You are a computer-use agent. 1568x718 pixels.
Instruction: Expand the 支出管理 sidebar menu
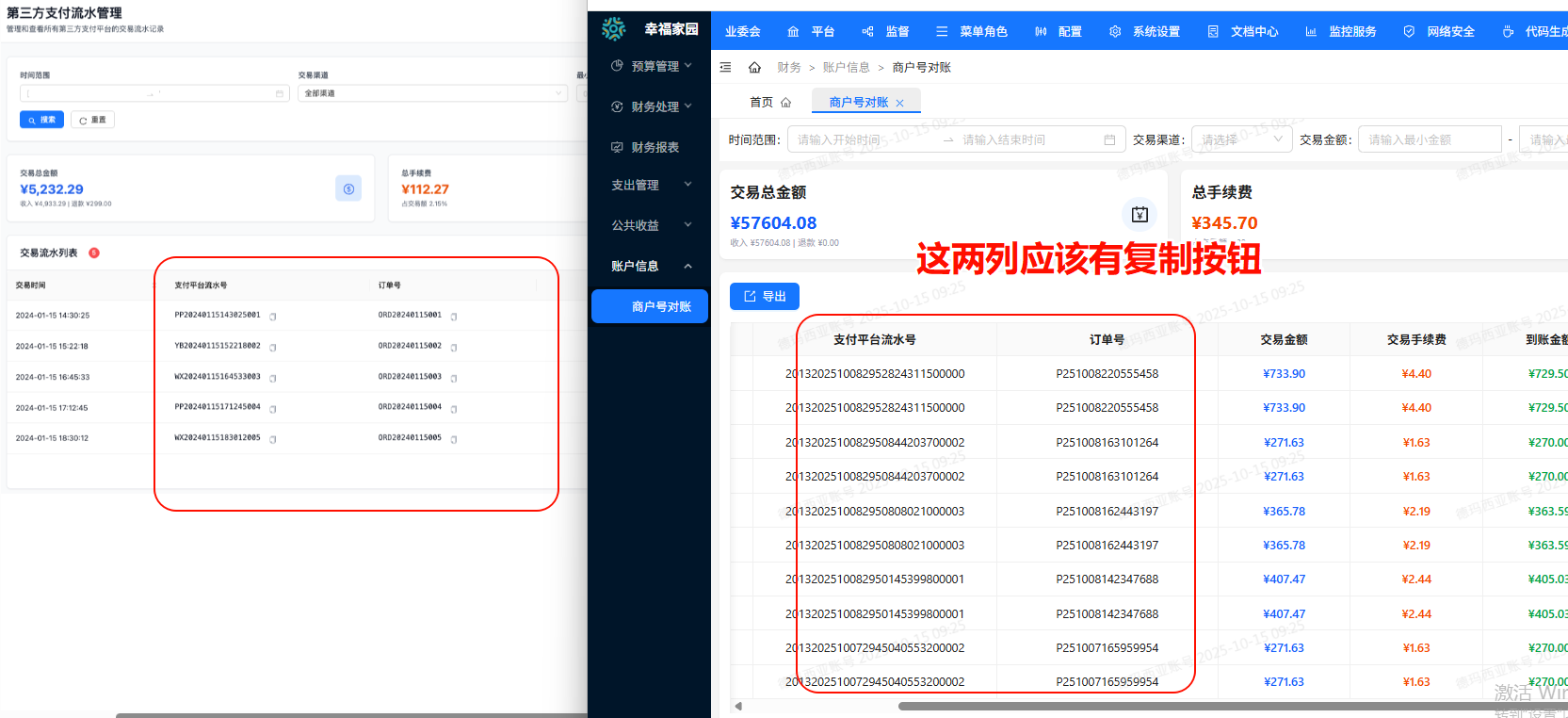651,185
